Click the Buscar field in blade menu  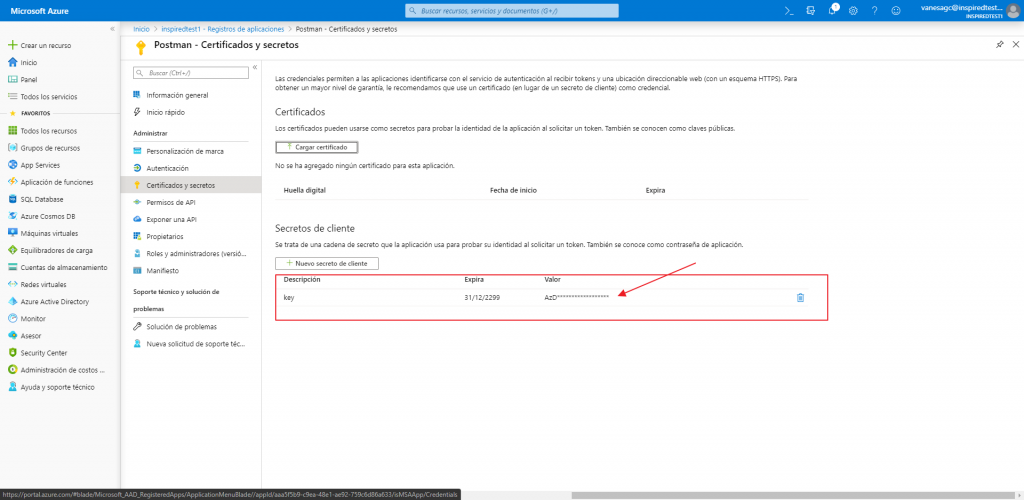(x=191, y=73)
